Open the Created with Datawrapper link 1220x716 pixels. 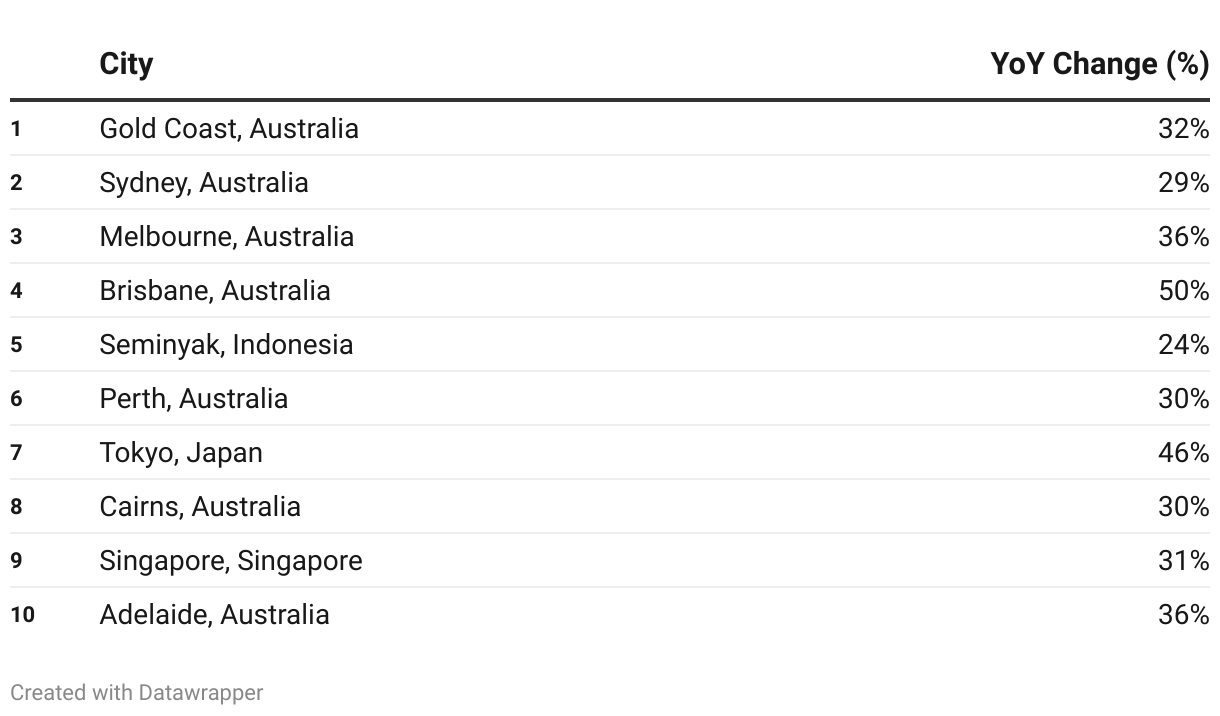[137, 692]
